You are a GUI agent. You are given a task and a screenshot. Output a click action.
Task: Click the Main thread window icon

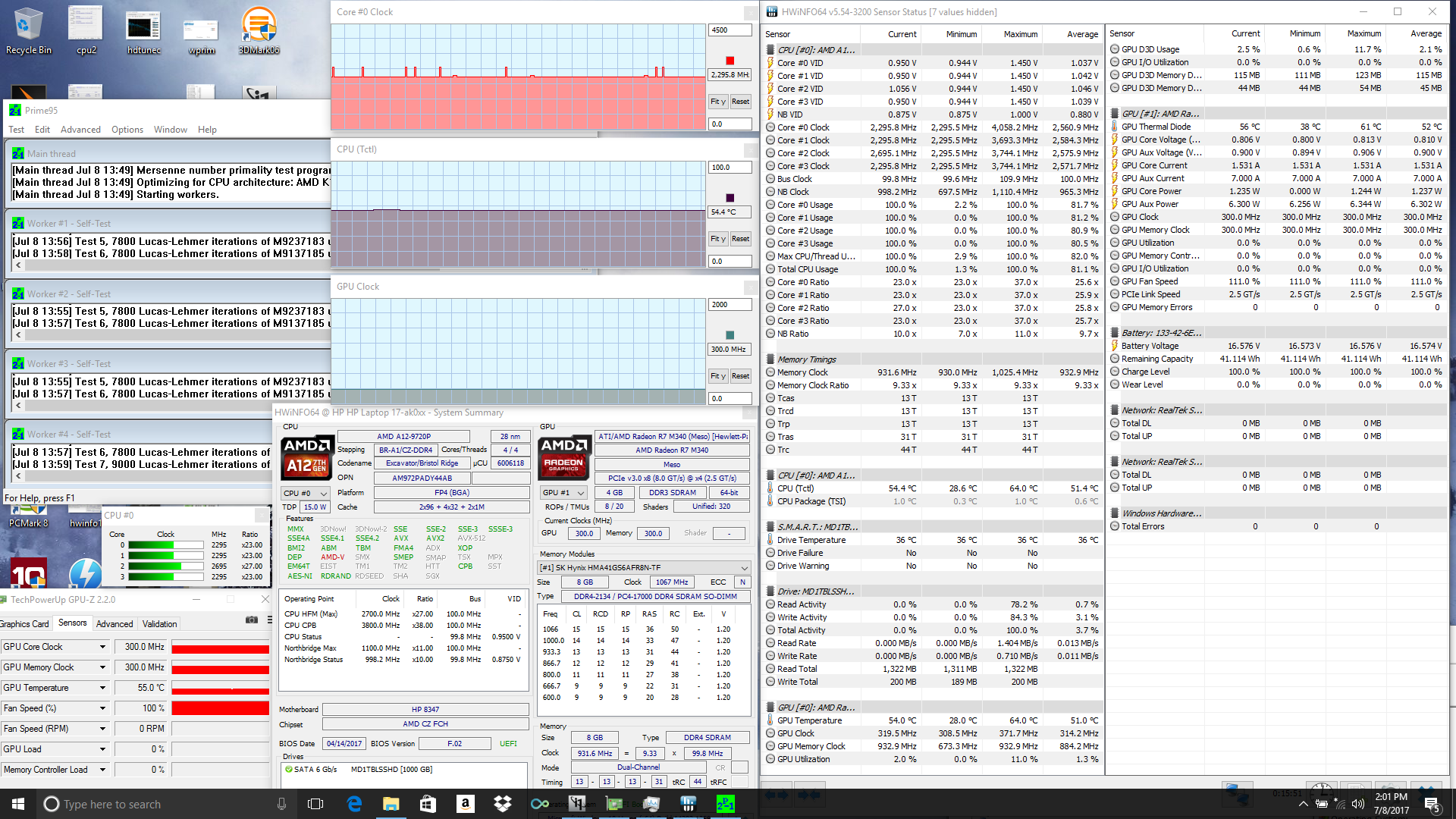pos(18,153)
